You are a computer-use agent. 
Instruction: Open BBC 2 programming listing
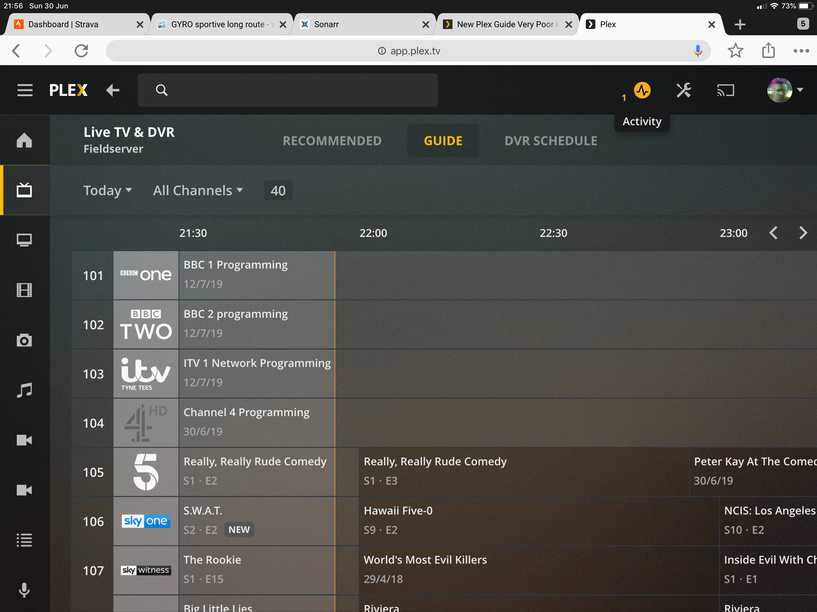(x=257, y=324)
